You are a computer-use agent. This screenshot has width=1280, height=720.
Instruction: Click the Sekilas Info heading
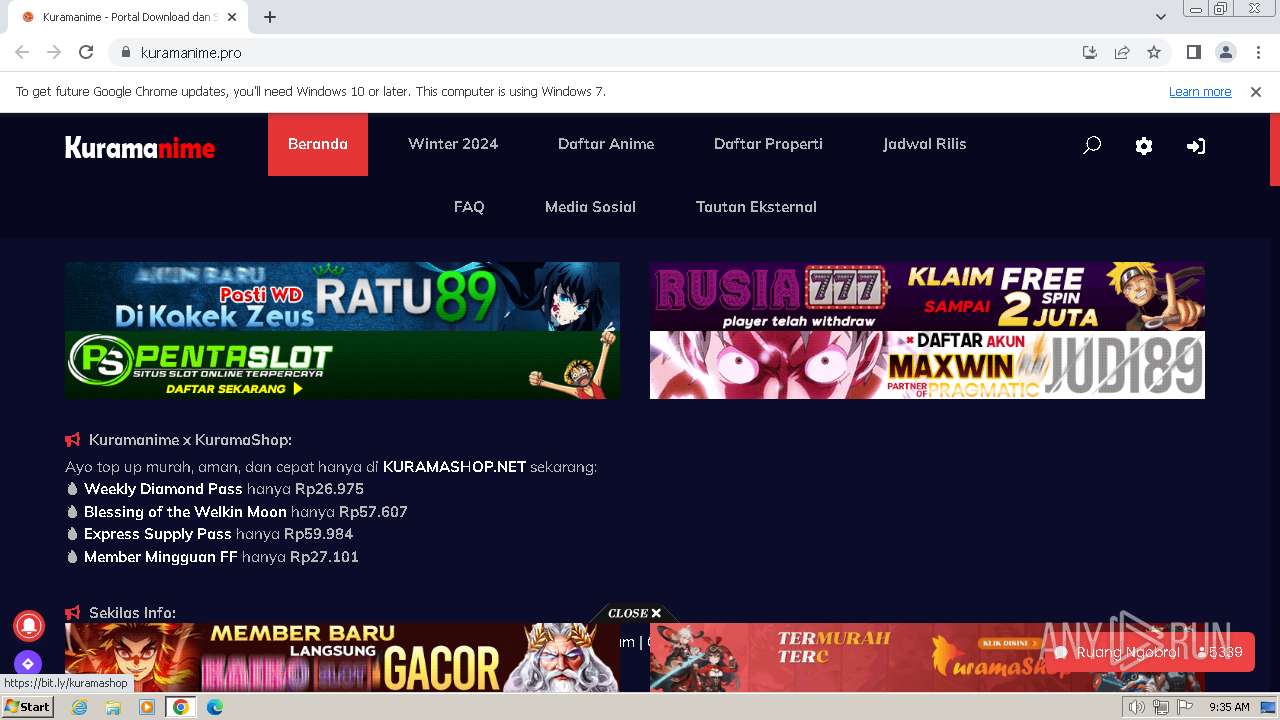pos(132,613)
